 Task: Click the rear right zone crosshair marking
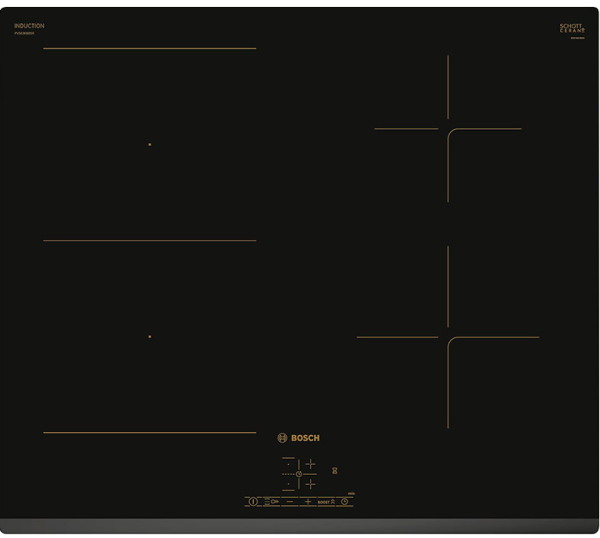pos(448,129)
